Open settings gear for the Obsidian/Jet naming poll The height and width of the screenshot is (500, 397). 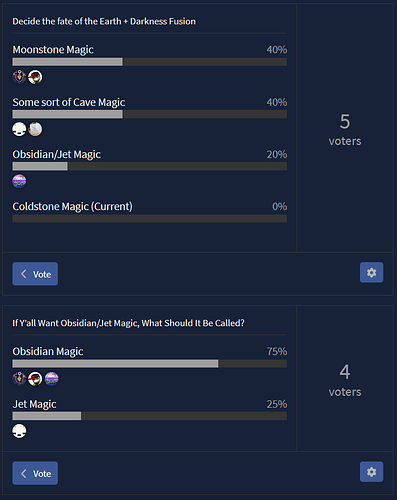371,472
